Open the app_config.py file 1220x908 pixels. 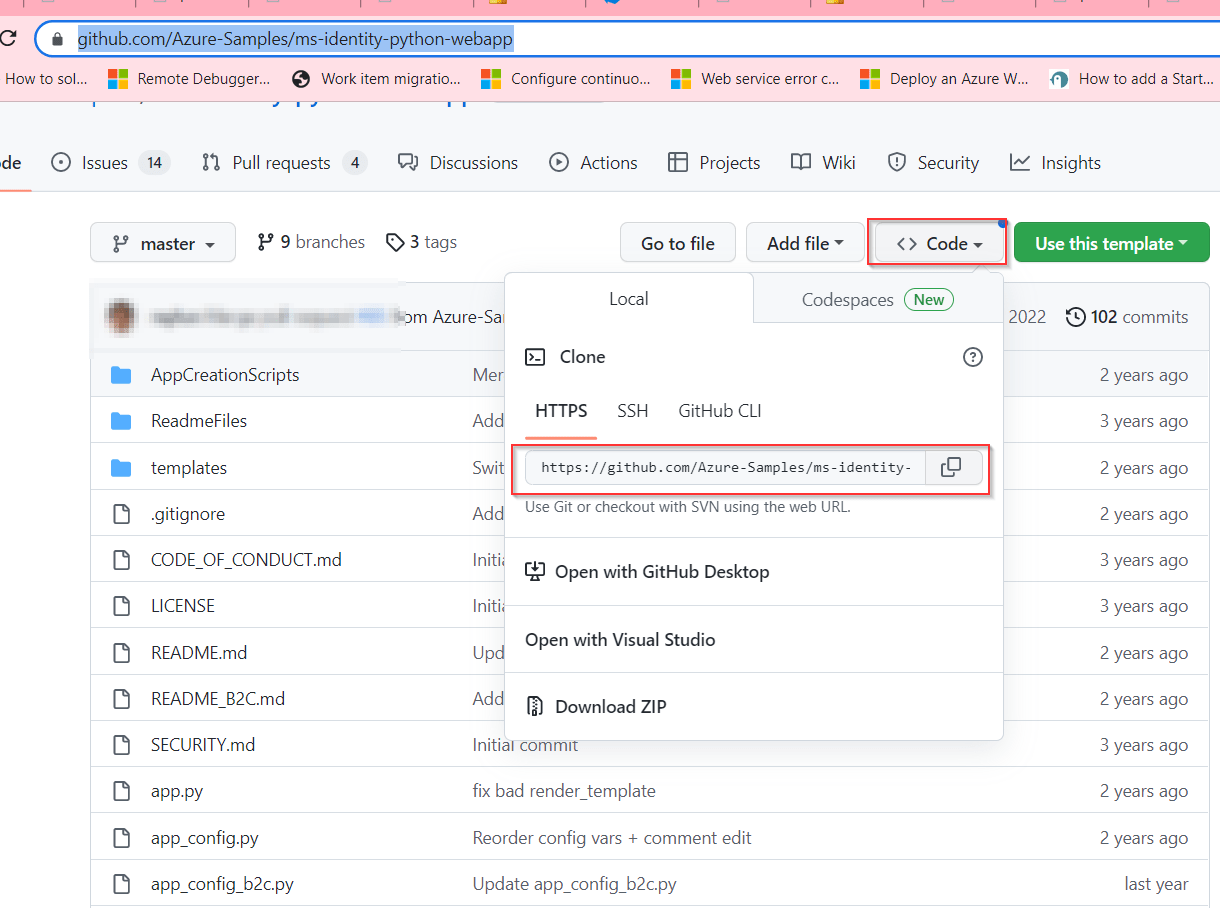click(x=204, y=838)
